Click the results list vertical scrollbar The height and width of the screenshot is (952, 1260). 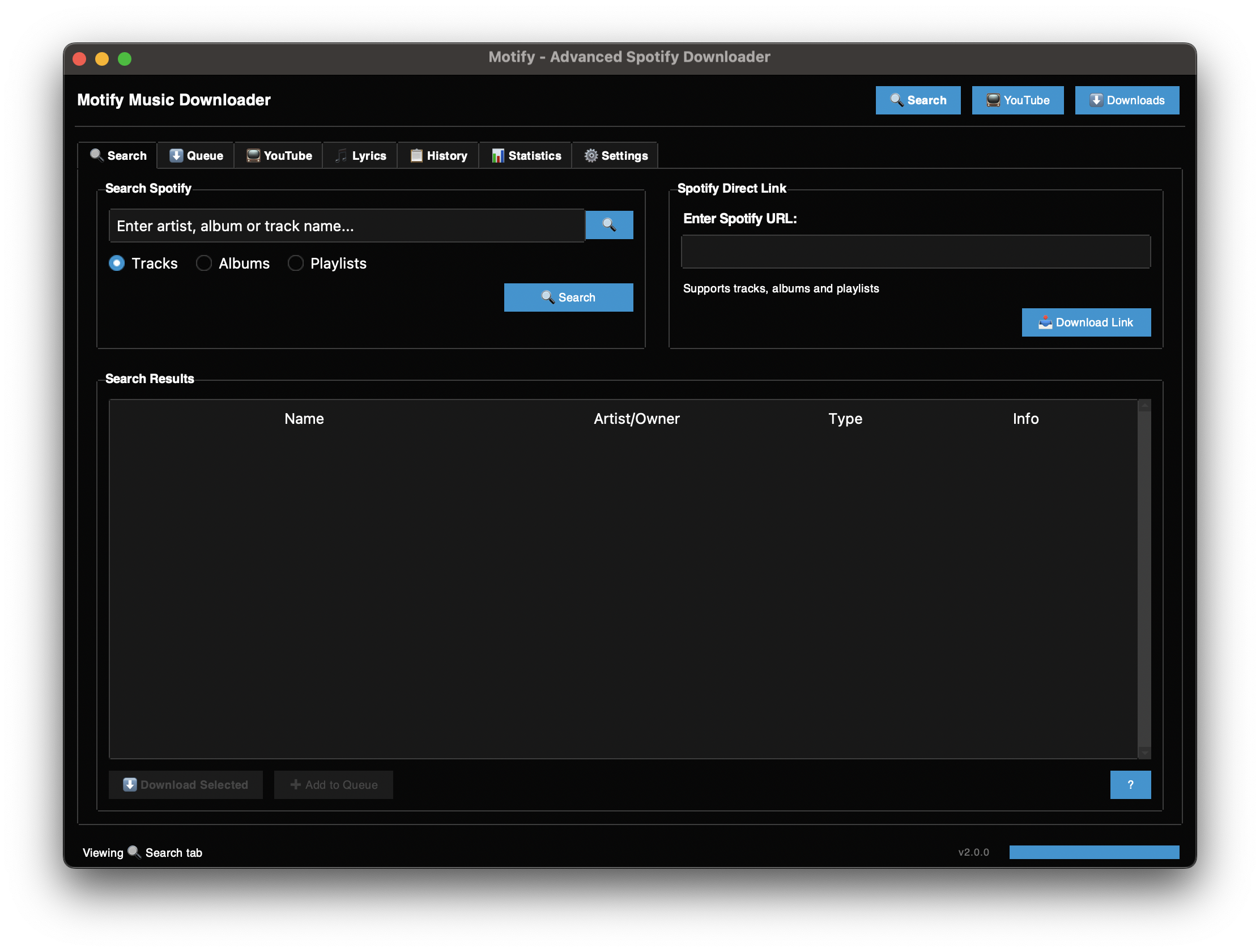click(1144, 579)
